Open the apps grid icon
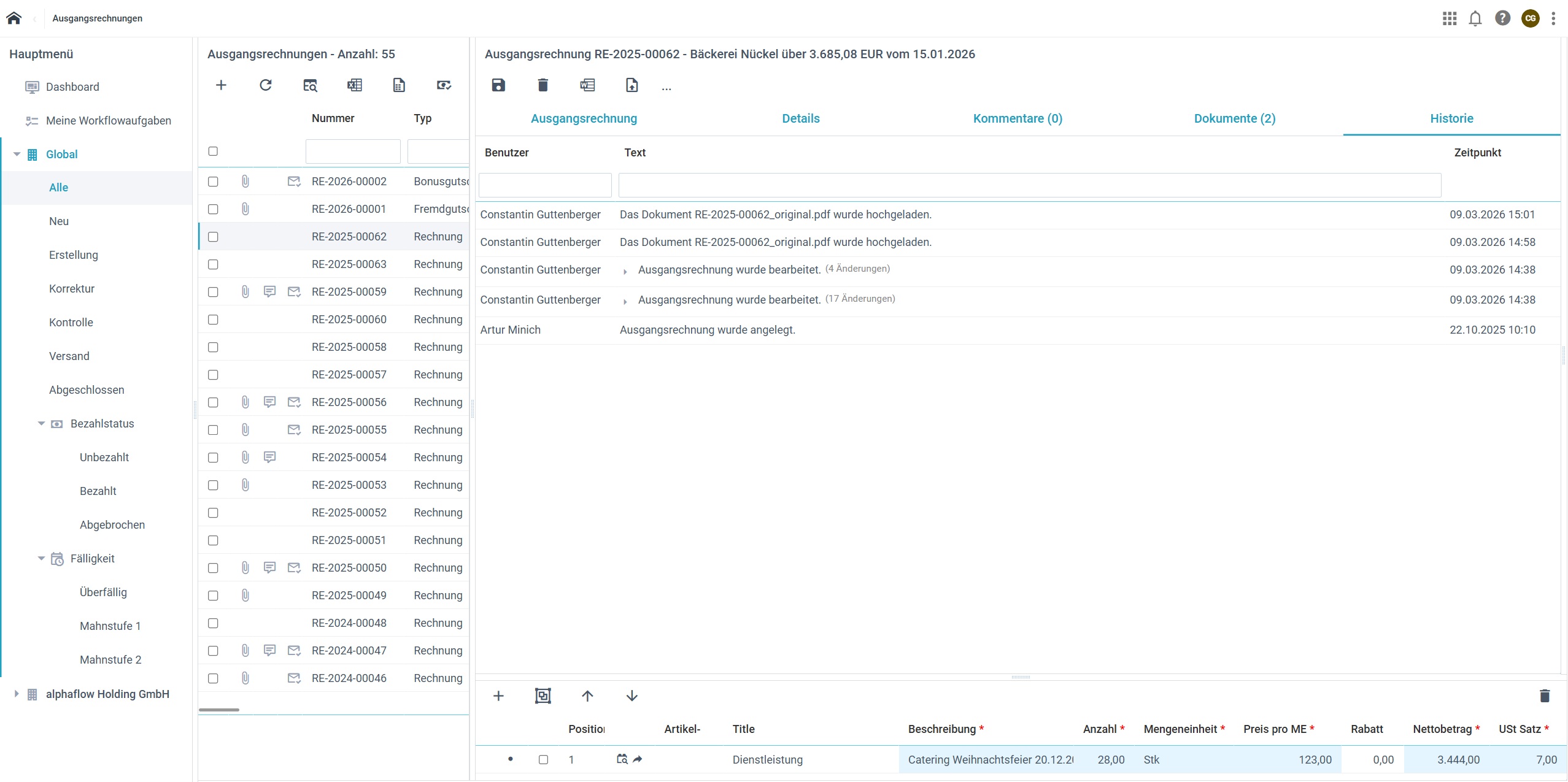 (x=1450, y=18)
